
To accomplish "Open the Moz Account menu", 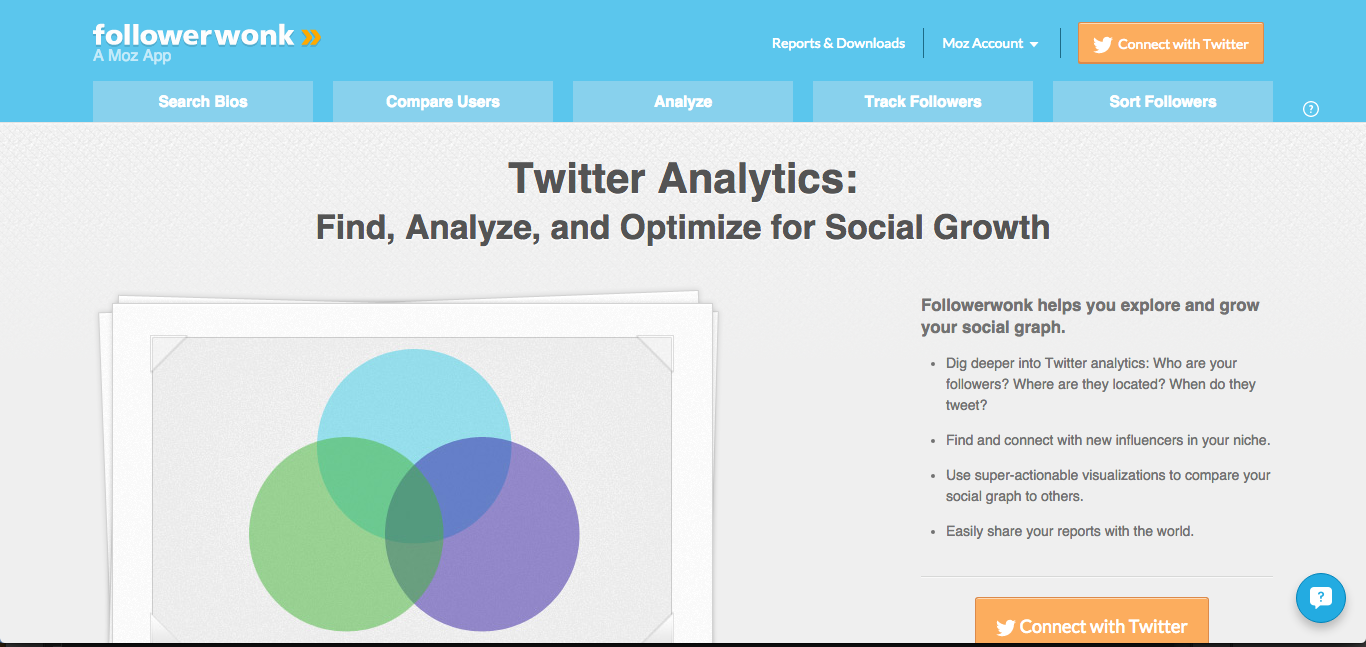I will [x=990, y=43].
